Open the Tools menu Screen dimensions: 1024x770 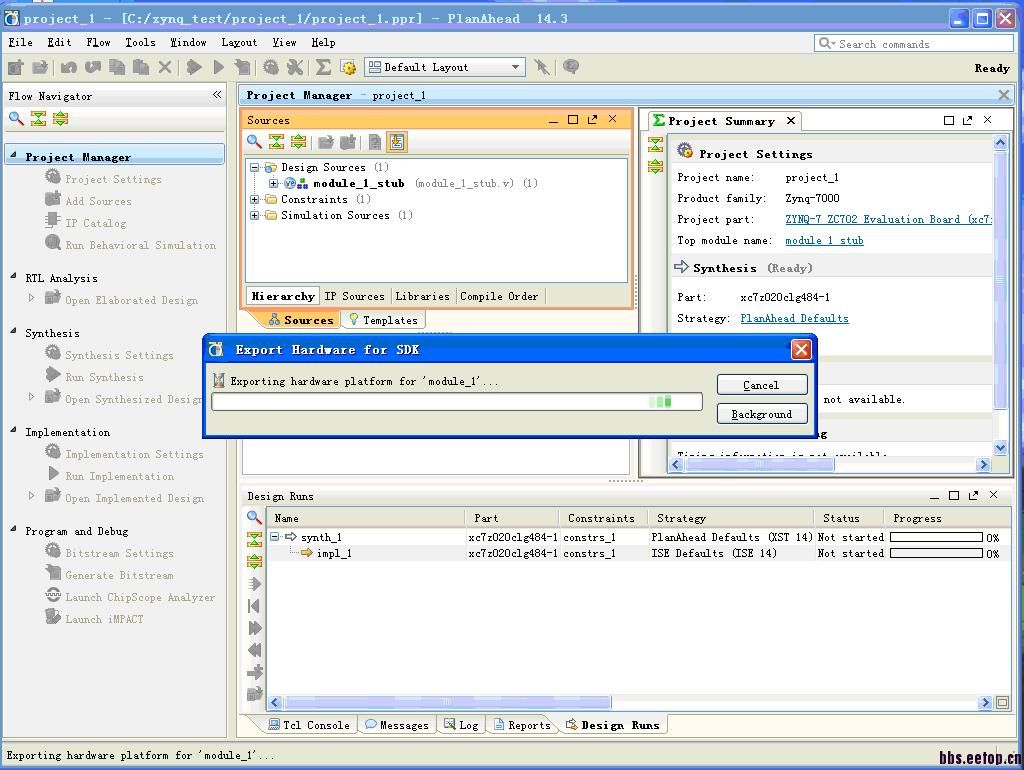(140, 42)
